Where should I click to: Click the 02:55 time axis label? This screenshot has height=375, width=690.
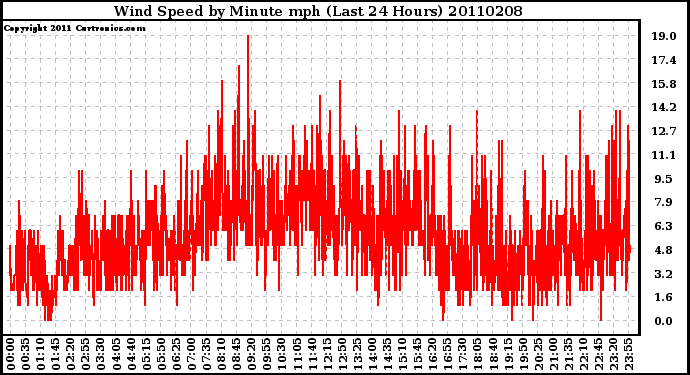86,354
